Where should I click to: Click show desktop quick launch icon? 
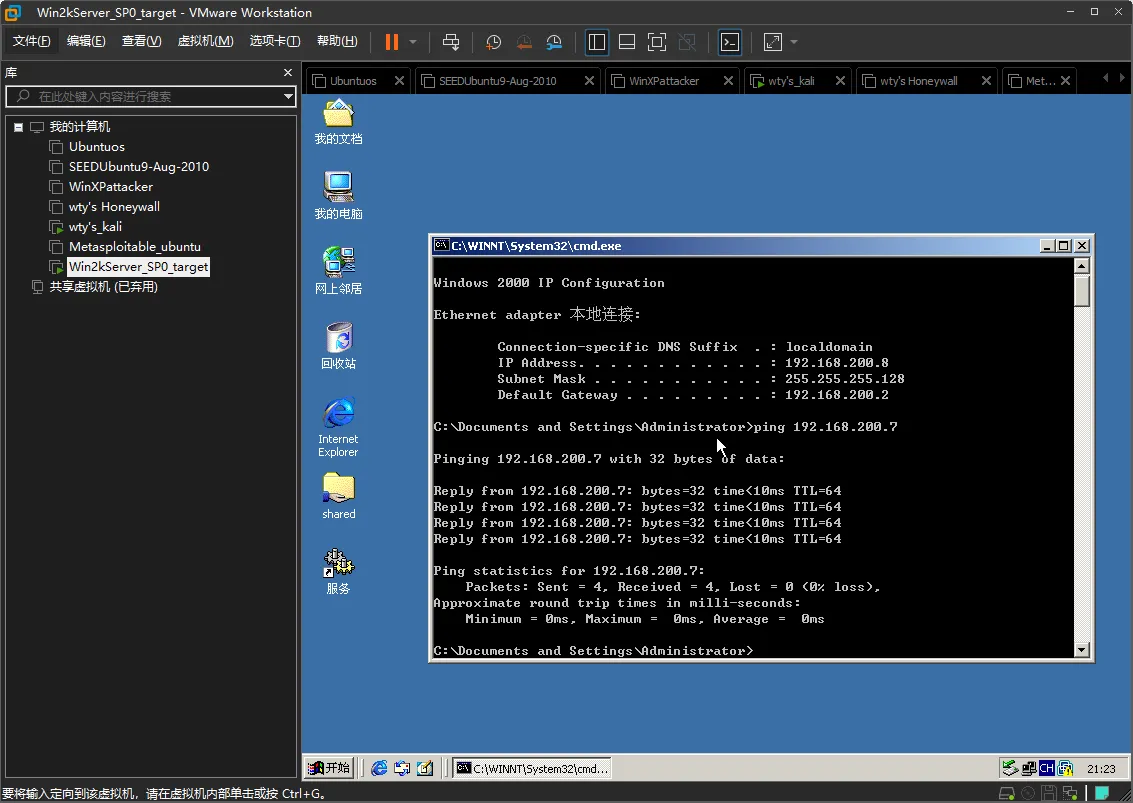point(425,768)
